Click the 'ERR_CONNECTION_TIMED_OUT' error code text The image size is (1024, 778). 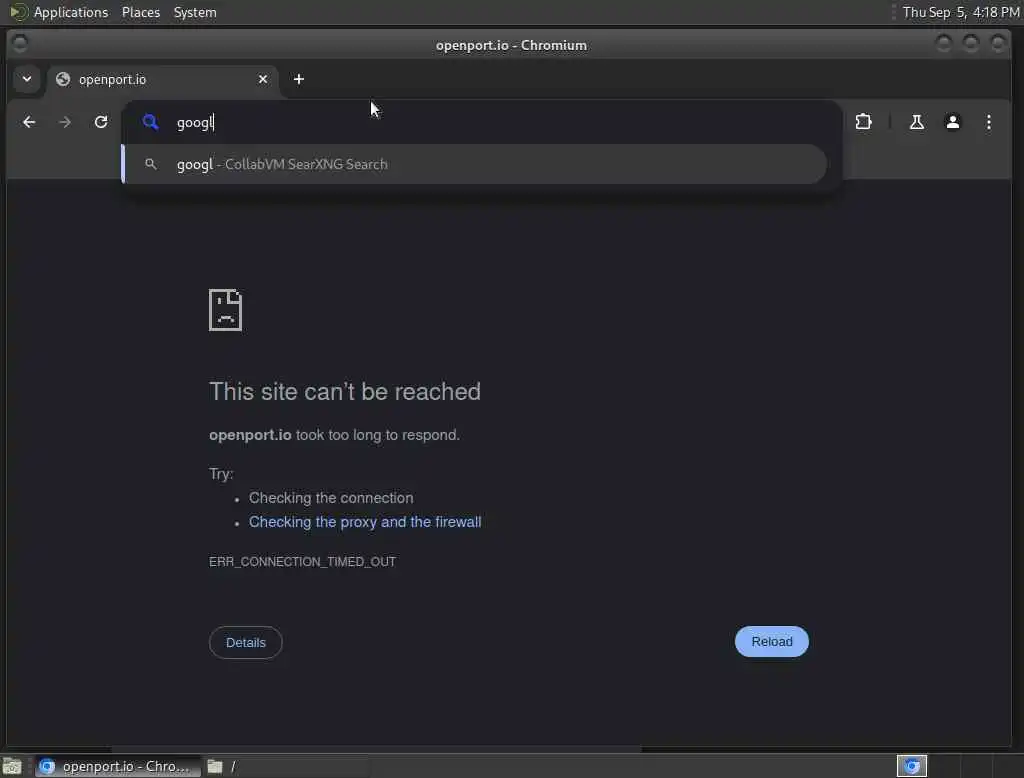tap(302, 562)
